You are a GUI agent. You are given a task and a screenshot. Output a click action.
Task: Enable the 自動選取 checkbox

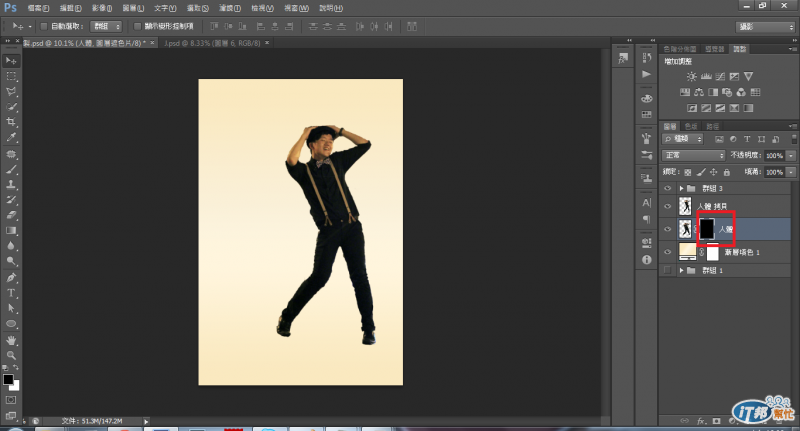click(44, 26)
